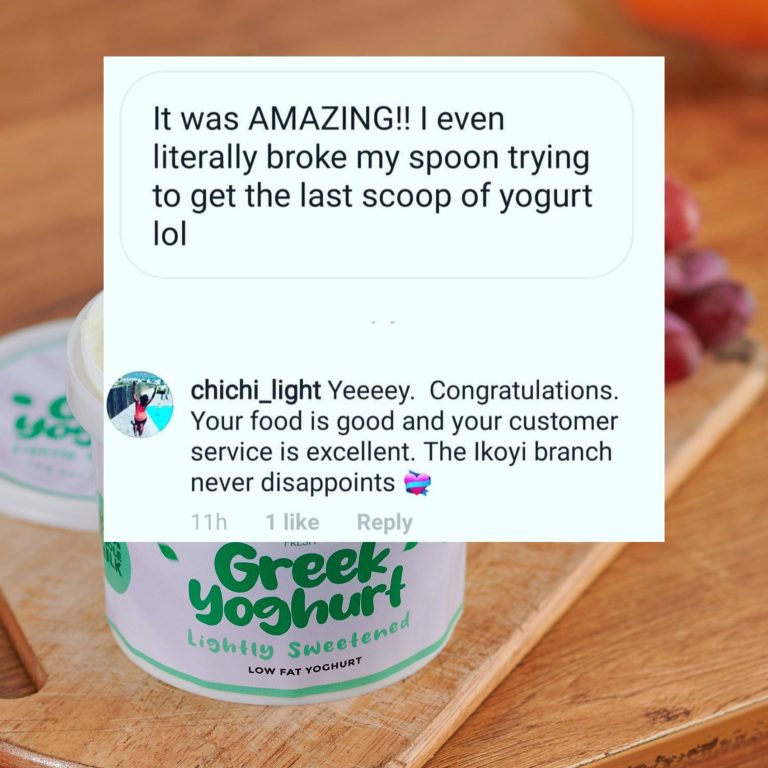This screenshot has height=768, width=768.
Task: Select the word Congratulations in the comment
Action: pos(524,391)
